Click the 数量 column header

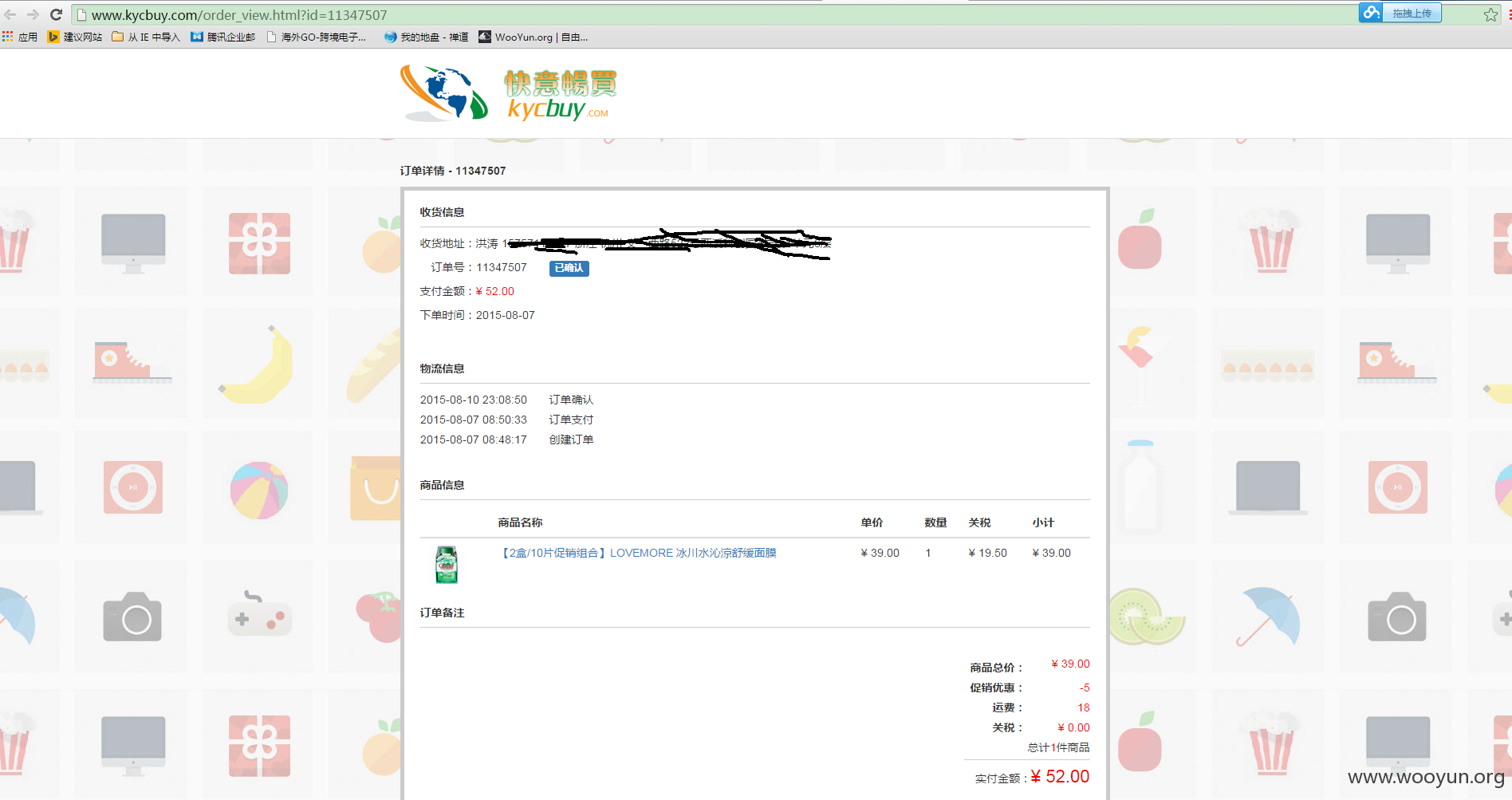tap(935, 522)
